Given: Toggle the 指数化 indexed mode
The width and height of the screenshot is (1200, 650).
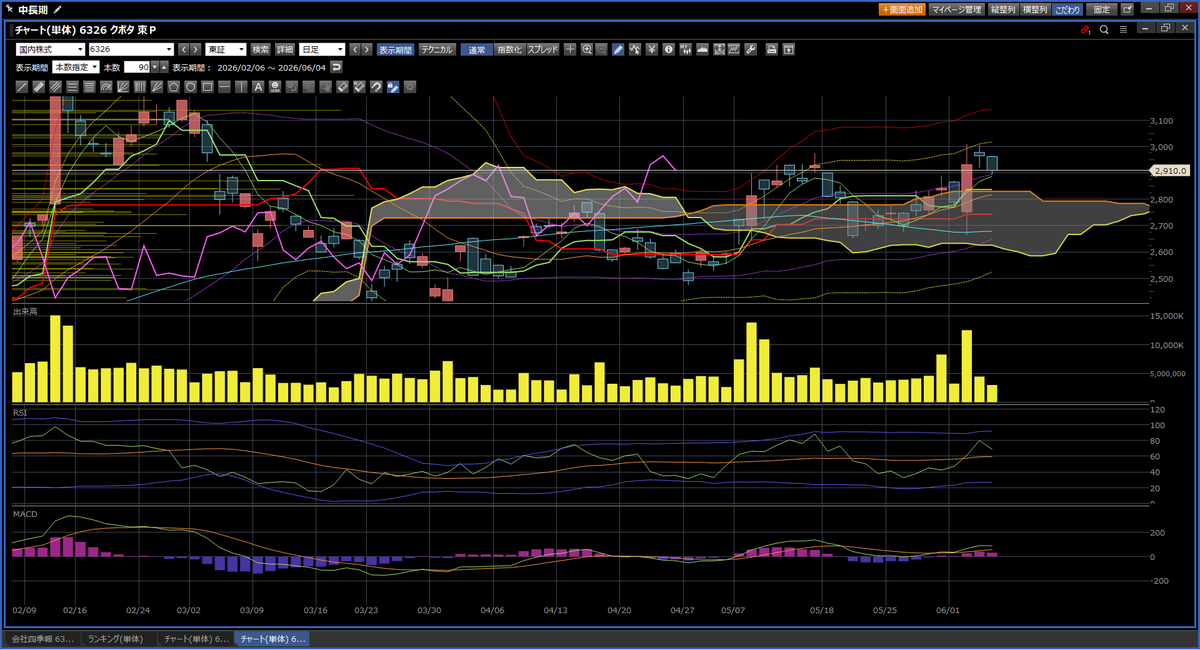Looking at the screenshot, I should click(509, 49).
